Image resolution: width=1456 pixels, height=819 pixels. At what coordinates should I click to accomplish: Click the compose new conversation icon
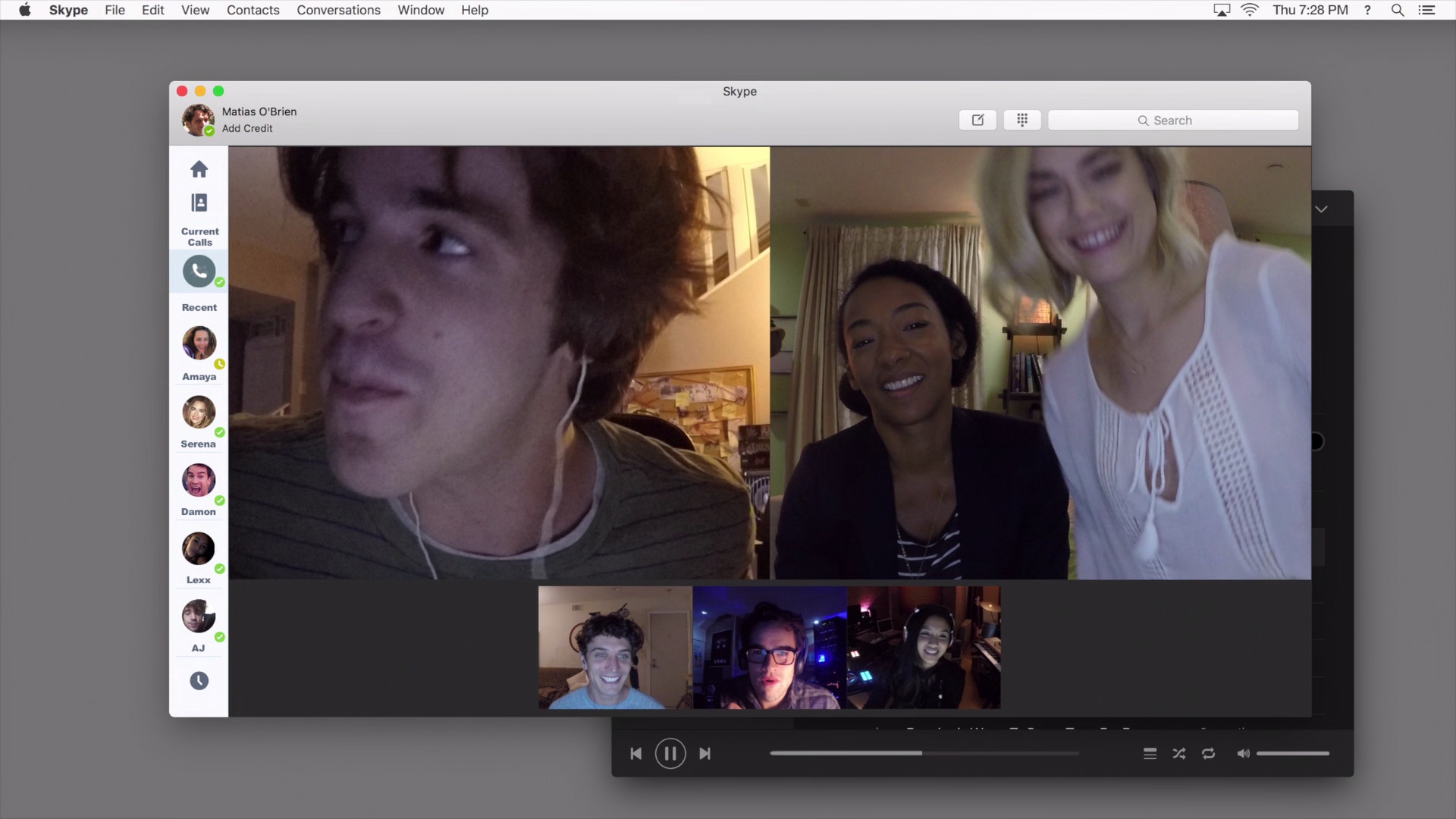pyautogui.click(x=977, y=120)
